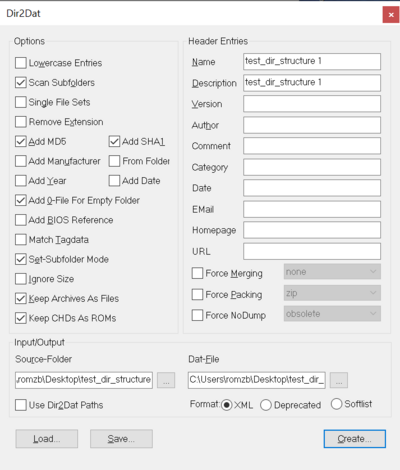Click the Load... button

(x=47, y=439)
